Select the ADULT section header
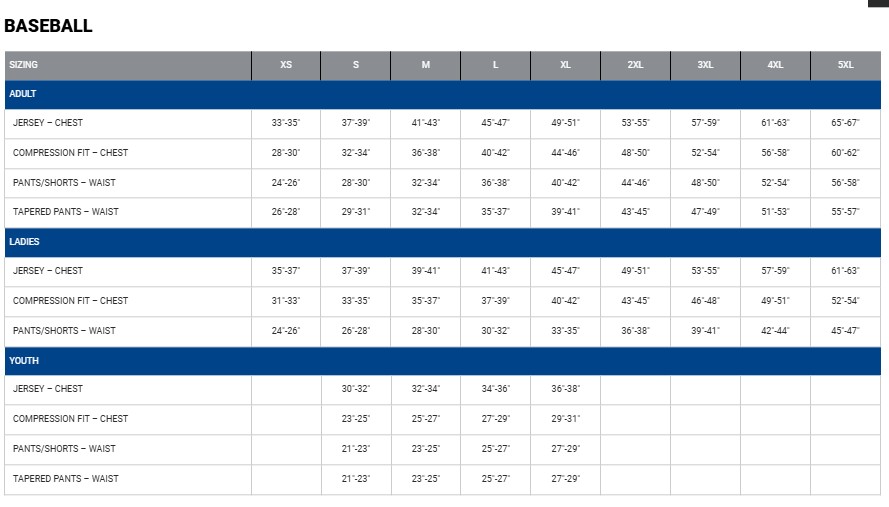 pyautogui.click(x=23, y=94)
